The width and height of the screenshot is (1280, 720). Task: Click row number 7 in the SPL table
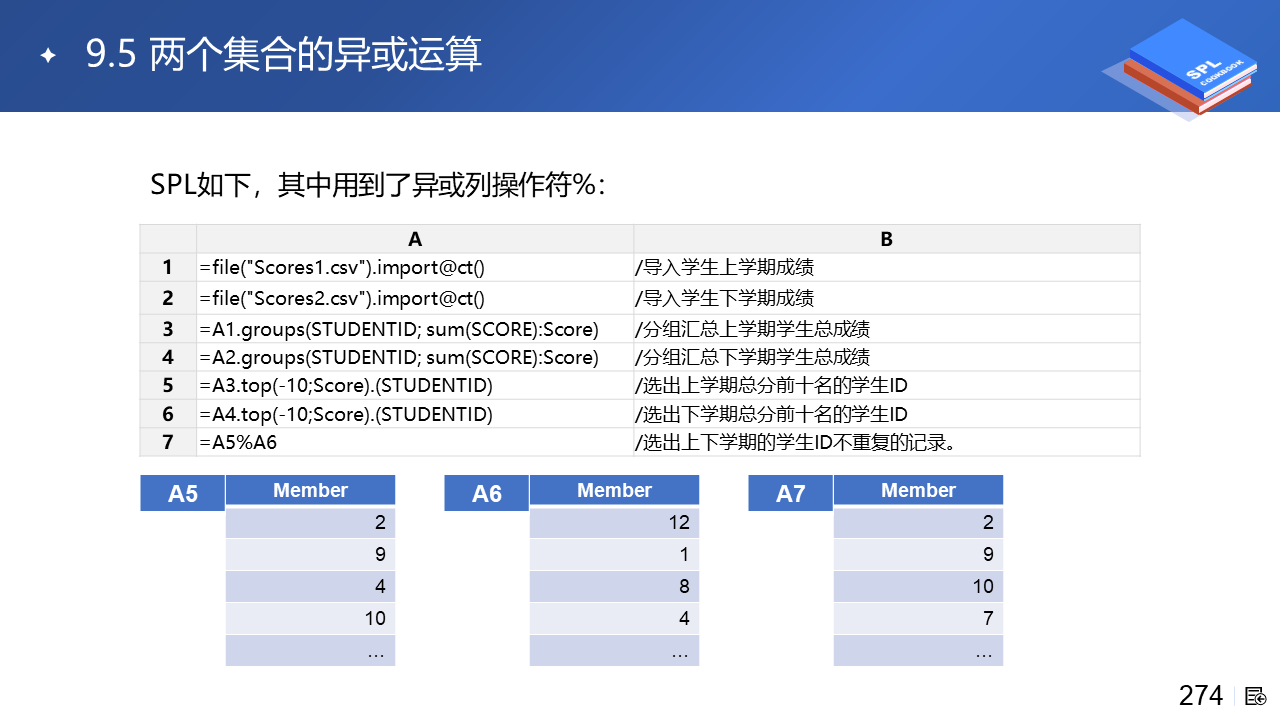[168, 442]
